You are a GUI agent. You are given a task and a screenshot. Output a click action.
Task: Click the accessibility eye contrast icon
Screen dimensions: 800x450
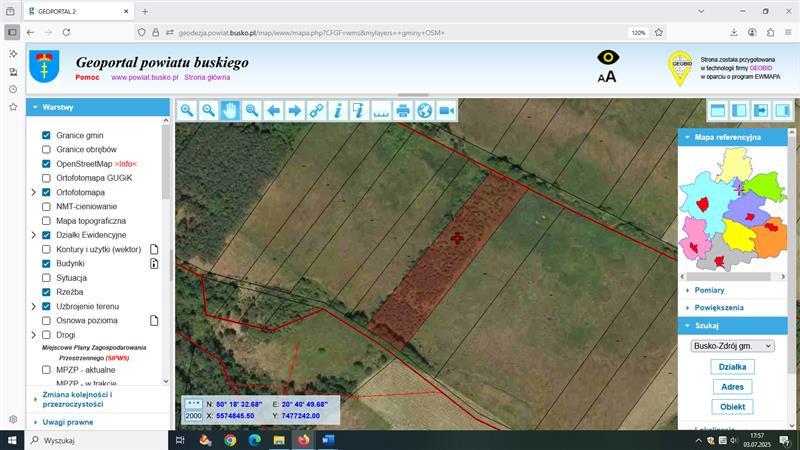(607, 59)
